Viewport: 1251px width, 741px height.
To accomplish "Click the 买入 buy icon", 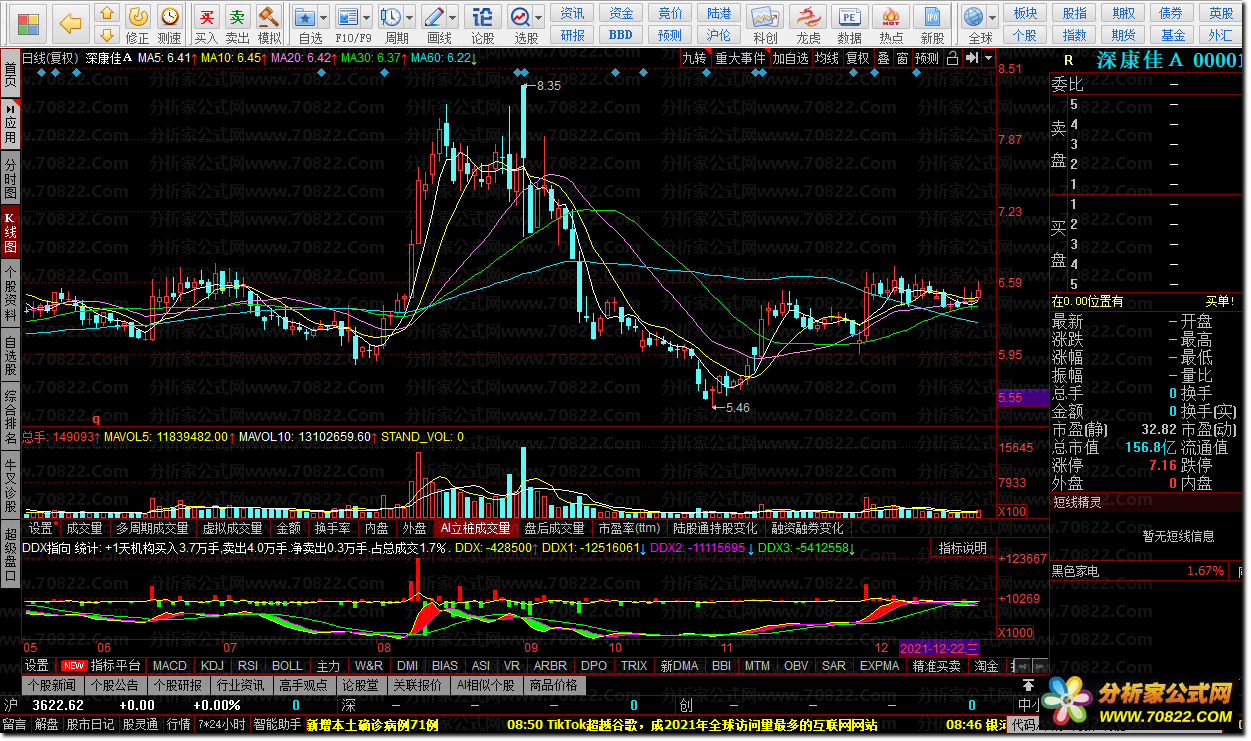I will click(x=206, y=16).
